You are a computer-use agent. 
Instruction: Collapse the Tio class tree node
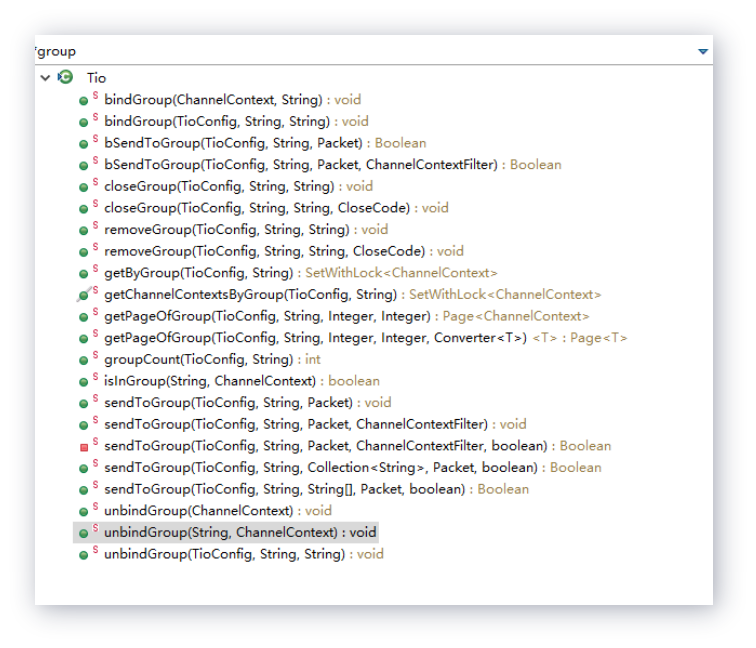(x=45, y=78)
